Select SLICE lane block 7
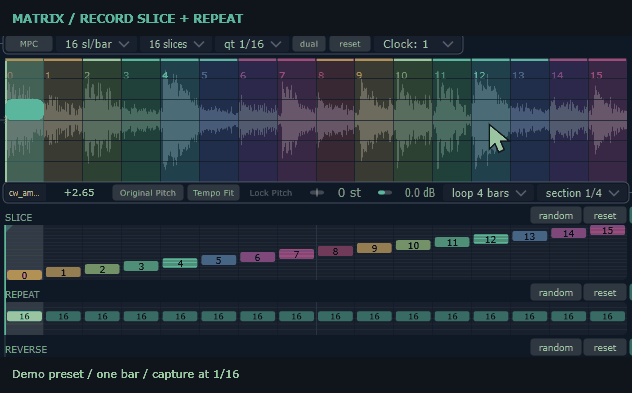Viewport: 632px width, 393px height. click(x=296, y=254)
